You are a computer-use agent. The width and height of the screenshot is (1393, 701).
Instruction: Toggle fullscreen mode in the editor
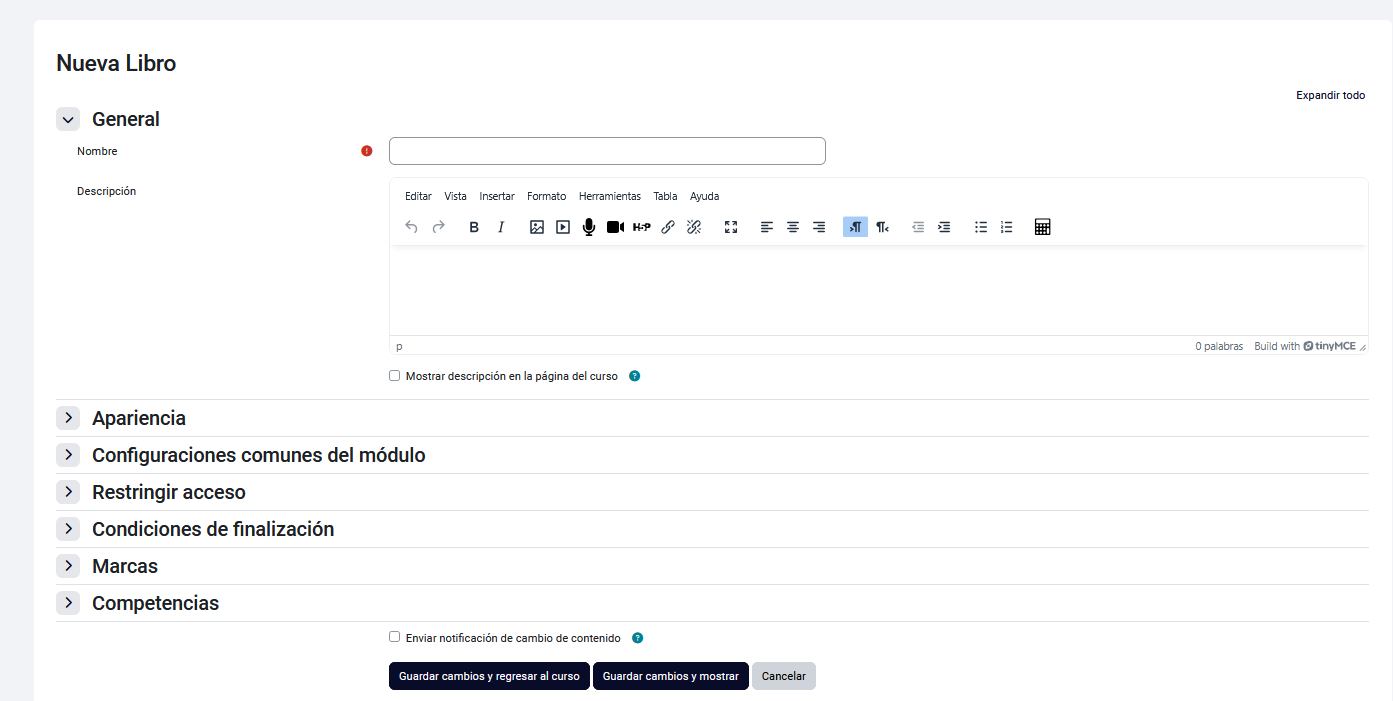coord(731,227)
